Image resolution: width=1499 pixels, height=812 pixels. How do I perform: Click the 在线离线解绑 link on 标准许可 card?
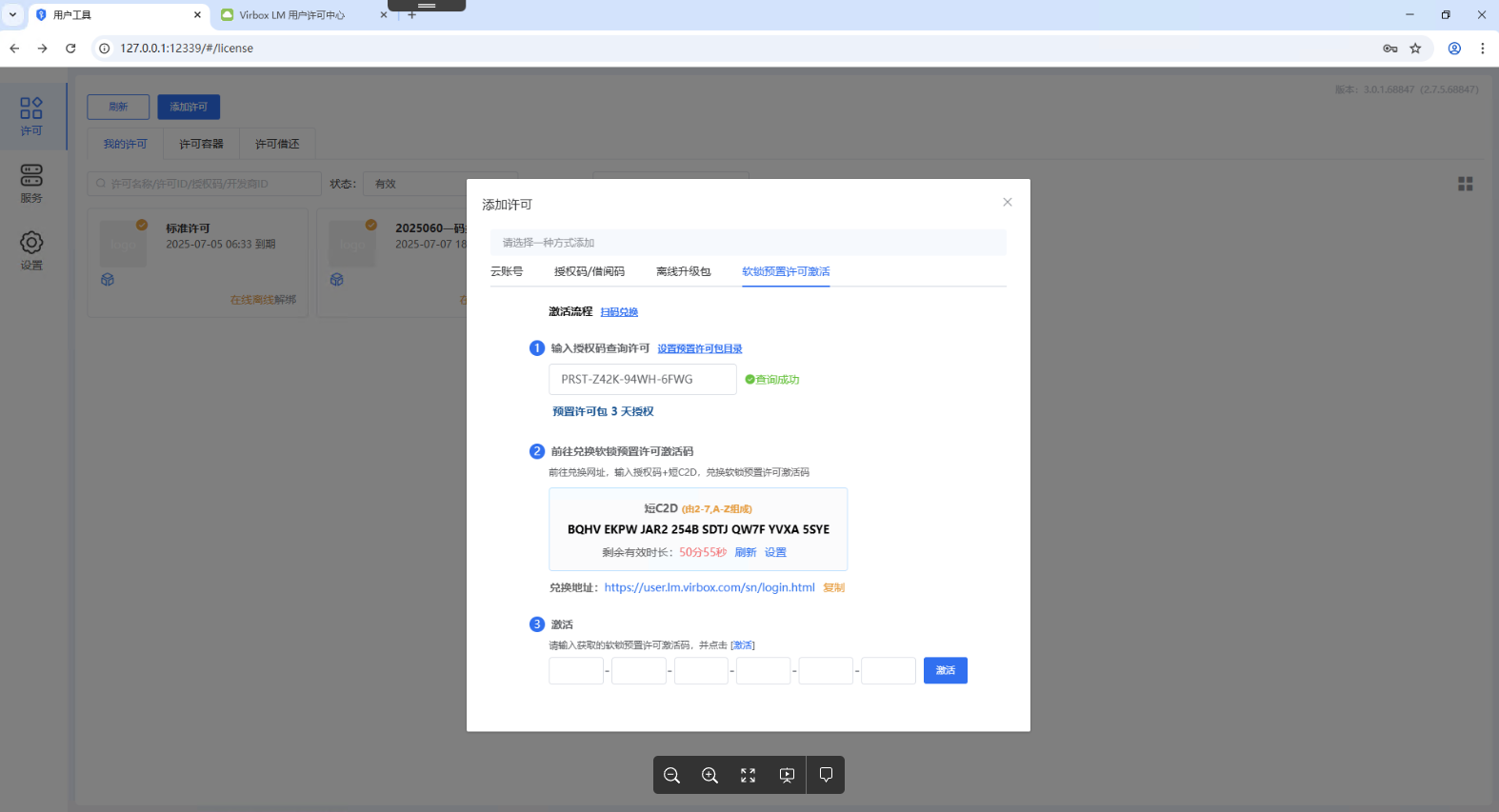[x=263, y=300]
